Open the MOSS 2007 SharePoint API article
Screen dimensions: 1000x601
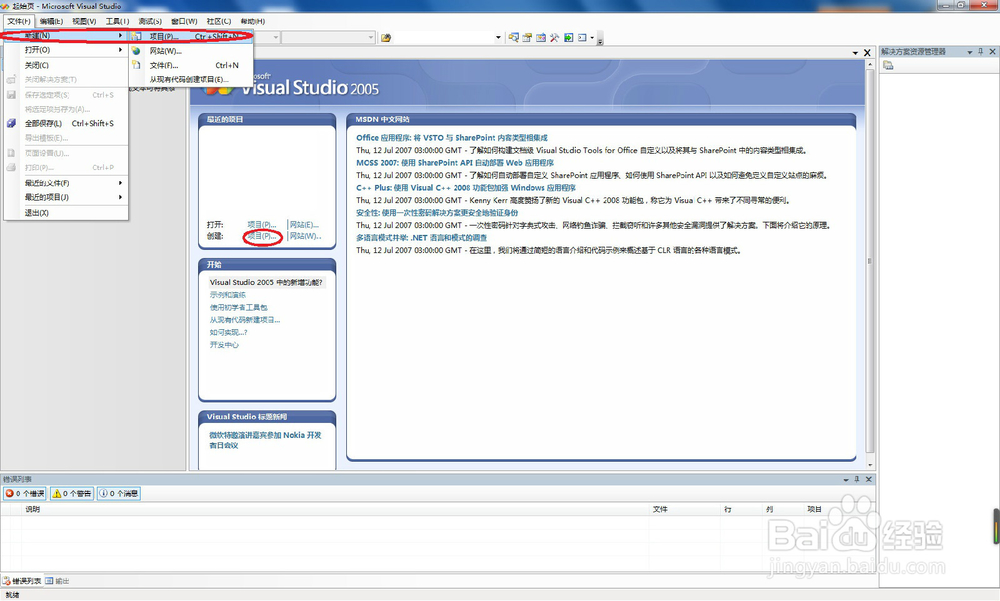[x=455, y=163]
